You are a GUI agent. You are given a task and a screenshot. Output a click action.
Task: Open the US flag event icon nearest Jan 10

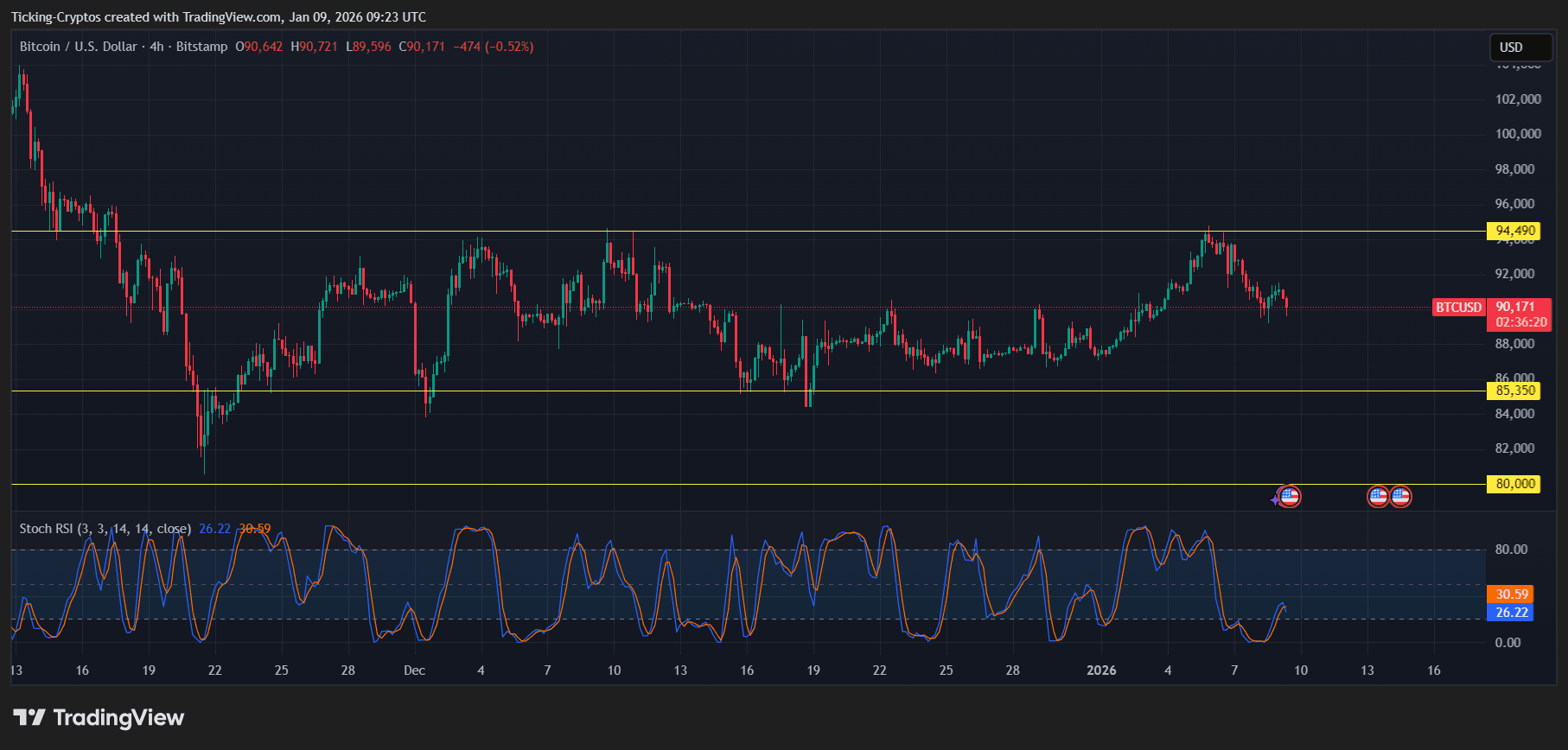pyautogui.click(x=1290, y=497)
